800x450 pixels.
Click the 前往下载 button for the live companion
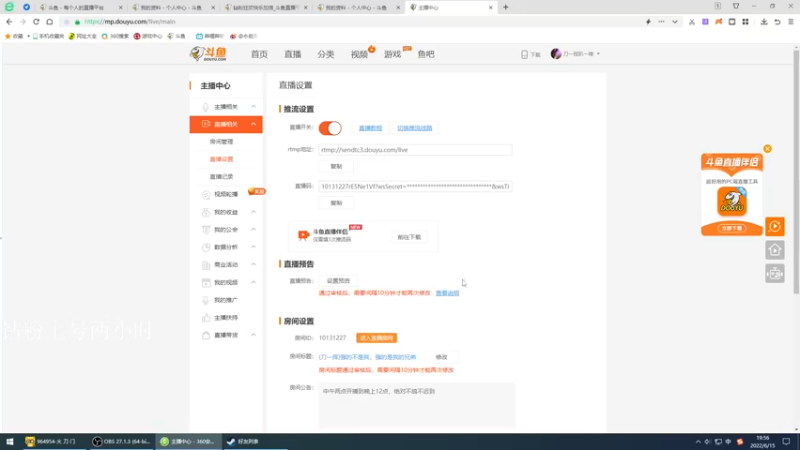pos(409,237)
